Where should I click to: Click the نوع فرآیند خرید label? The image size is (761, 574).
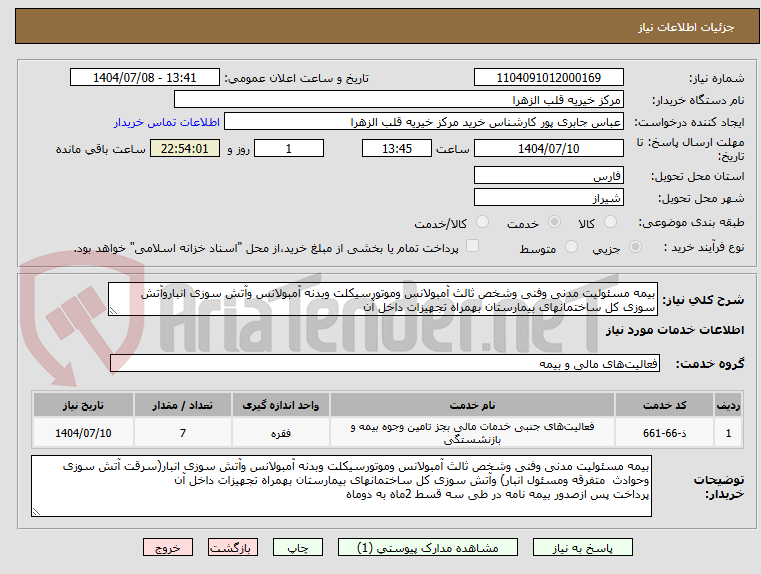coord(704,247)
